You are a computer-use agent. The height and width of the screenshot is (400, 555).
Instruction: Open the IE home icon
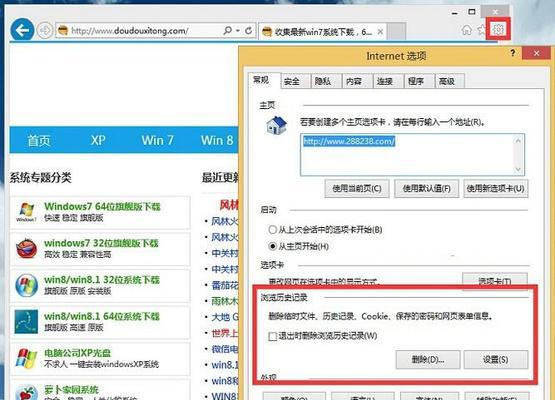point(467,30)
